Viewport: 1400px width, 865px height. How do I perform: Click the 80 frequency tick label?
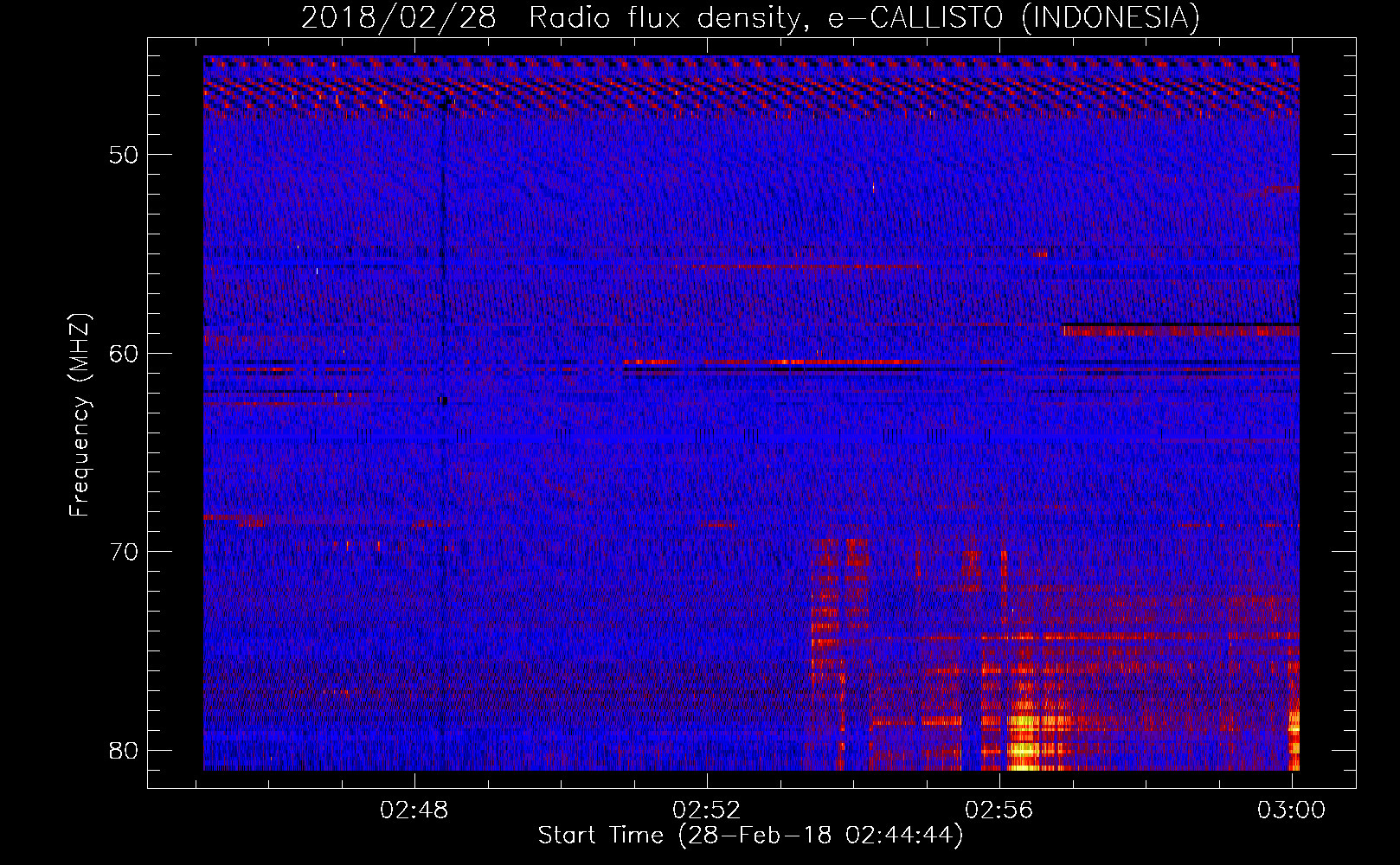tap(125, 750)
